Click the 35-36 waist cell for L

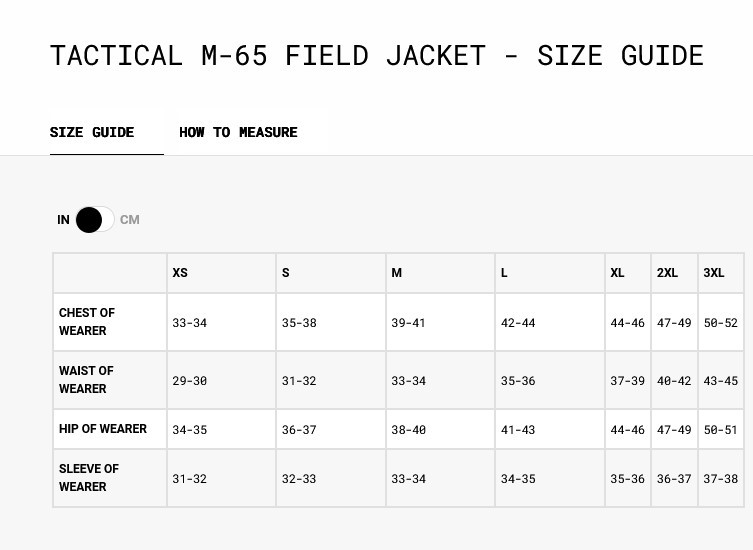click(x=518, y=381)
